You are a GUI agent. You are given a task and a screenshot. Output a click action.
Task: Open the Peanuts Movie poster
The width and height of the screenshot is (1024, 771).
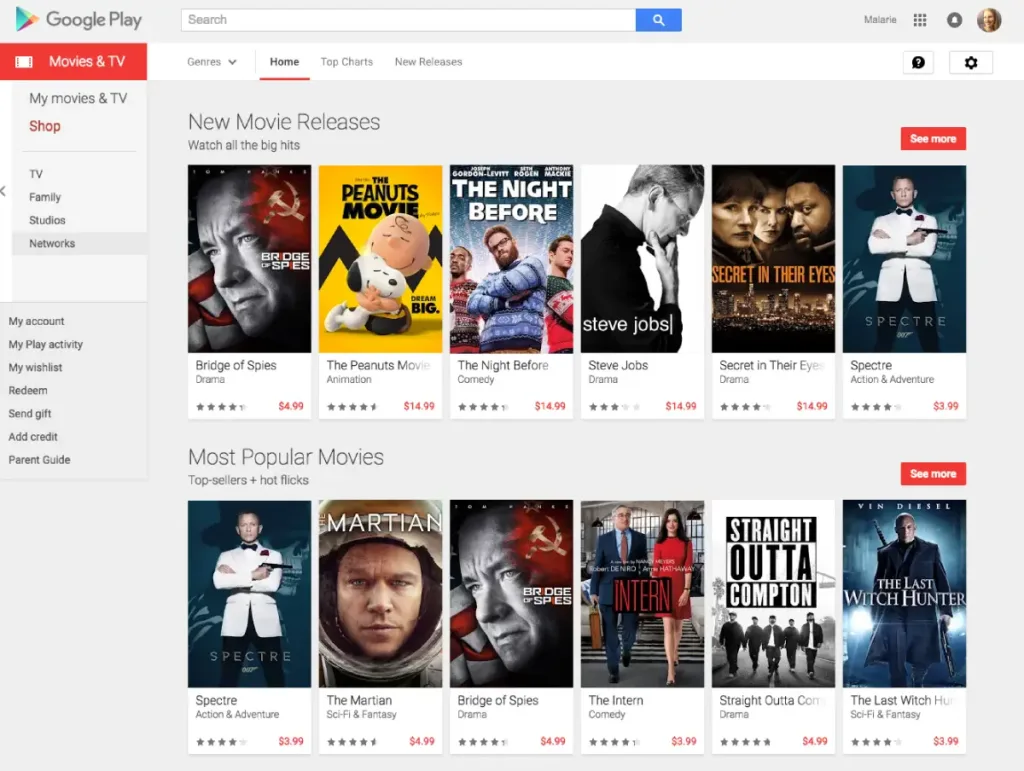[380, 259]
